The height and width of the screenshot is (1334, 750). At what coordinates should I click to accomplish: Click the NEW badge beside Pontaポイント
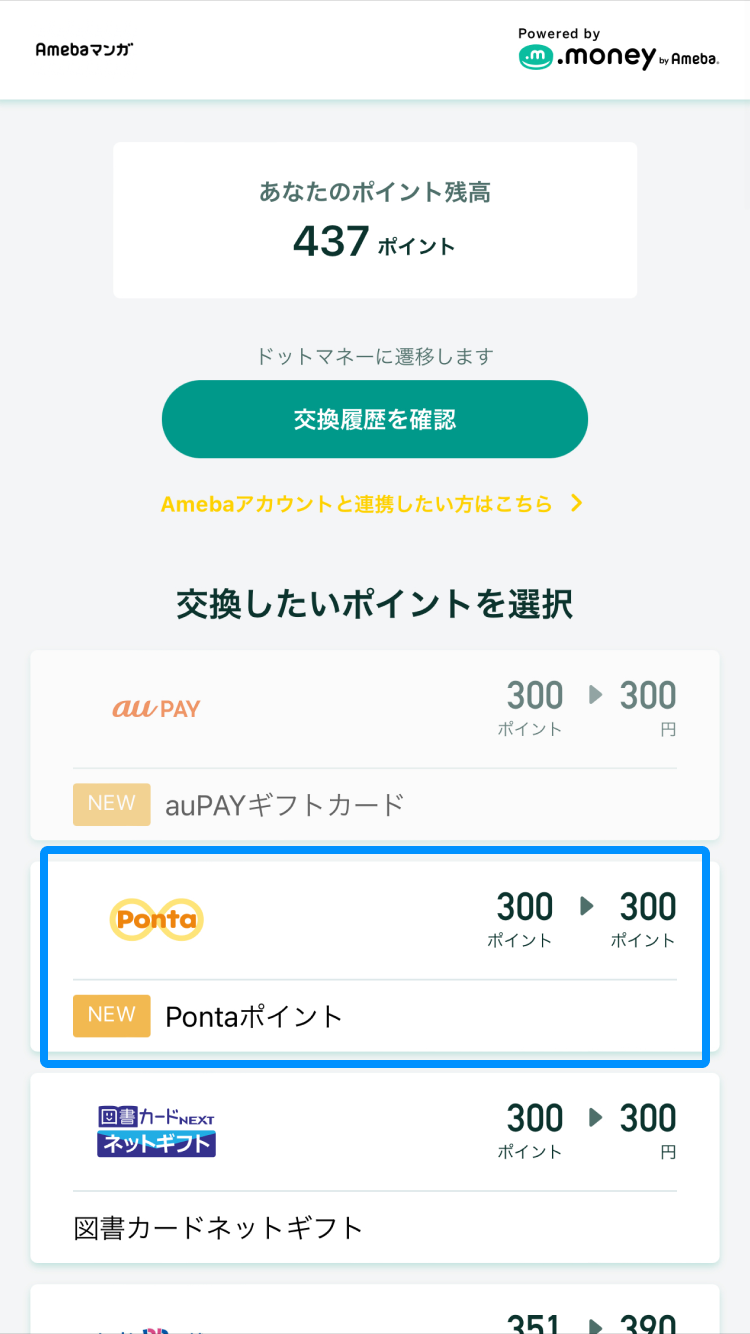pos(112,1015)
